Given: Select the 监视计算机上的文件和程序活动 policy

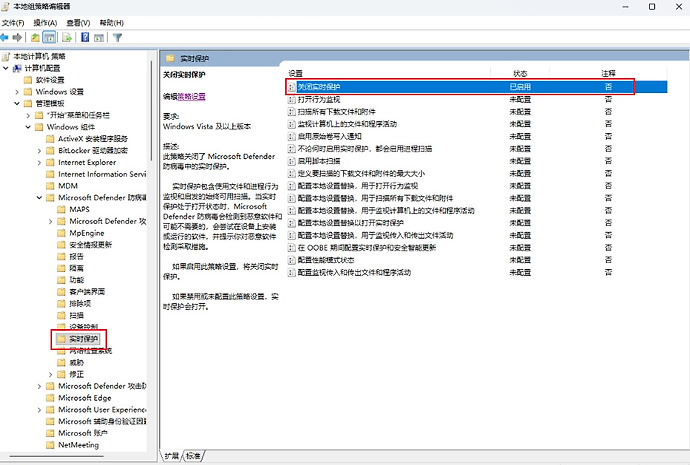Looking at the screenshot, I should [347, 124].
